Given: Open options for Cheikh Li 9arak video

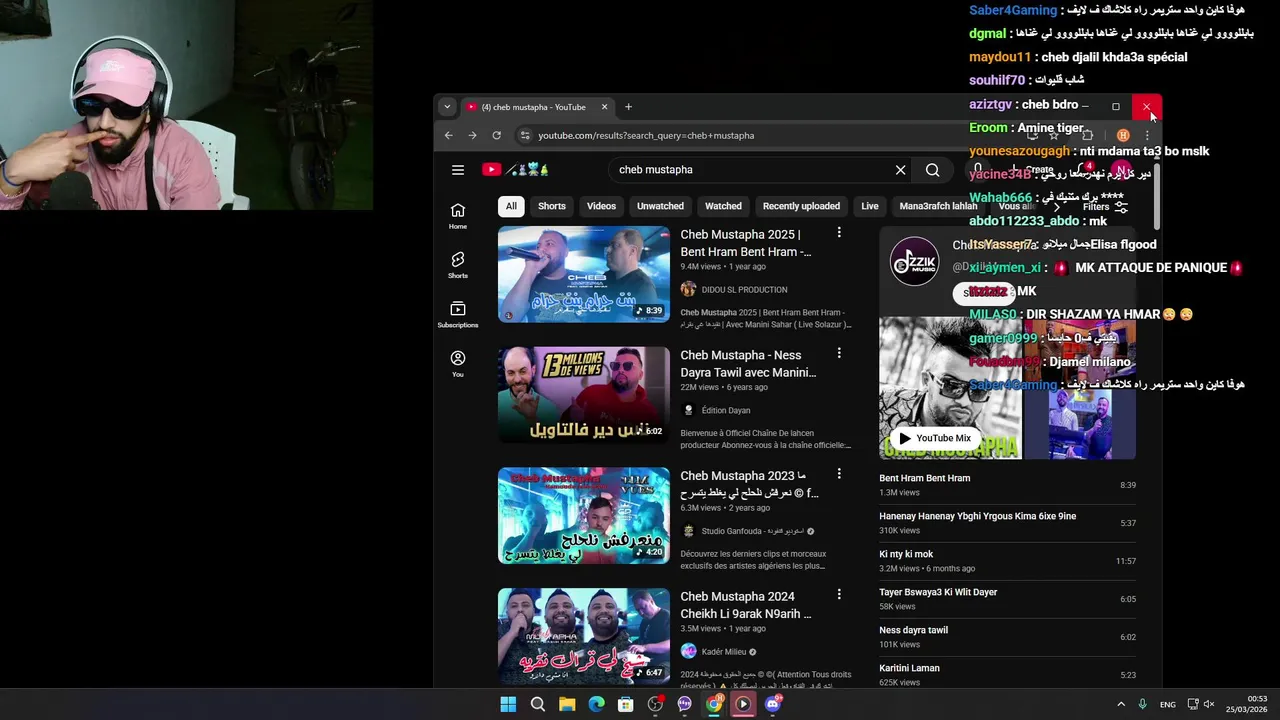Looking at the screenshot, I should [839, 594].
